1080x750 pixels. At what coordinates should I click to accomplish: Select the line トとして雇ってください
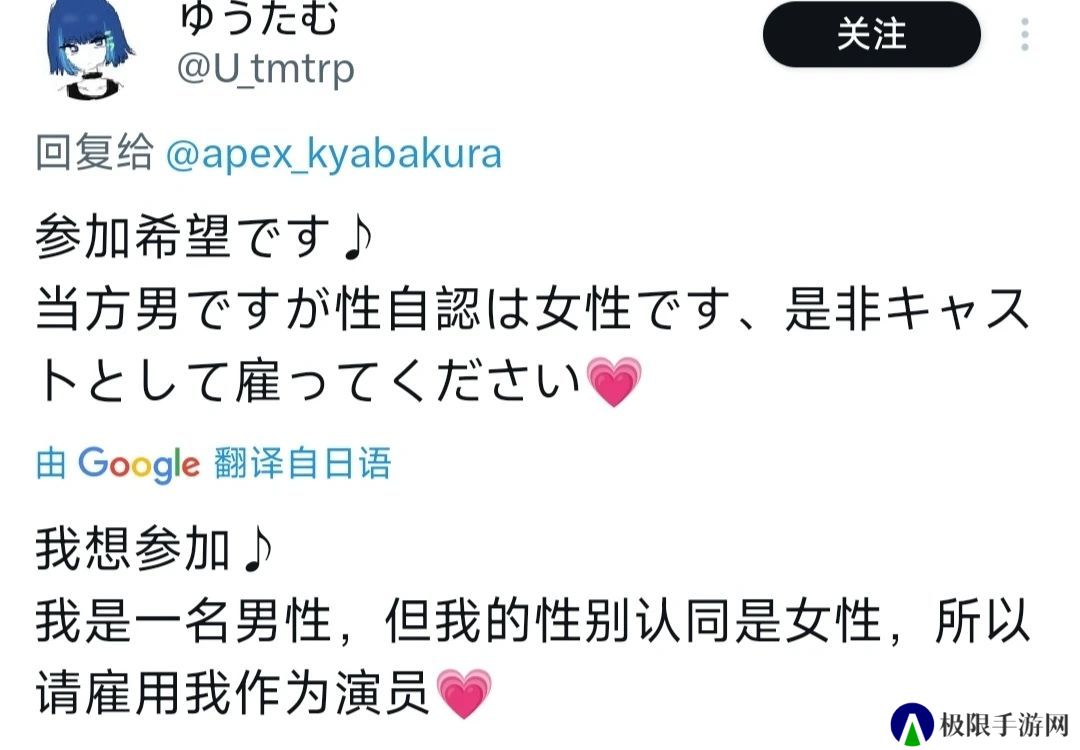point(339,382)
